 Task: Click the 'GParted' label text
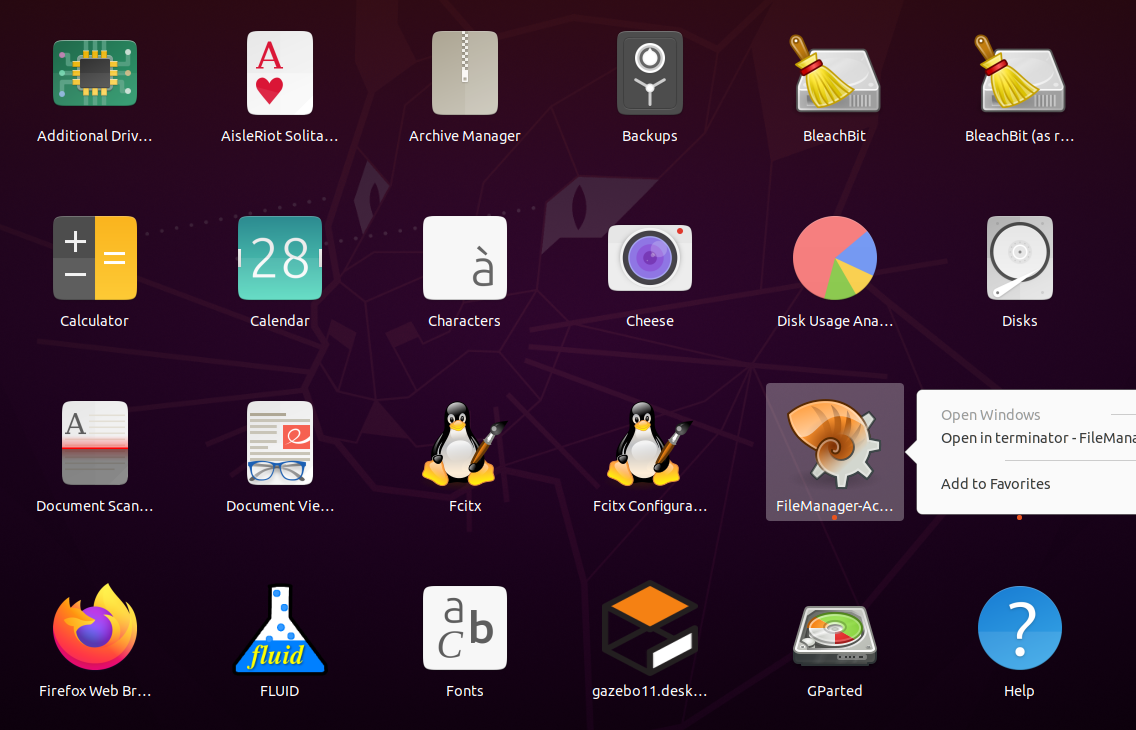[x=835, y=691]
